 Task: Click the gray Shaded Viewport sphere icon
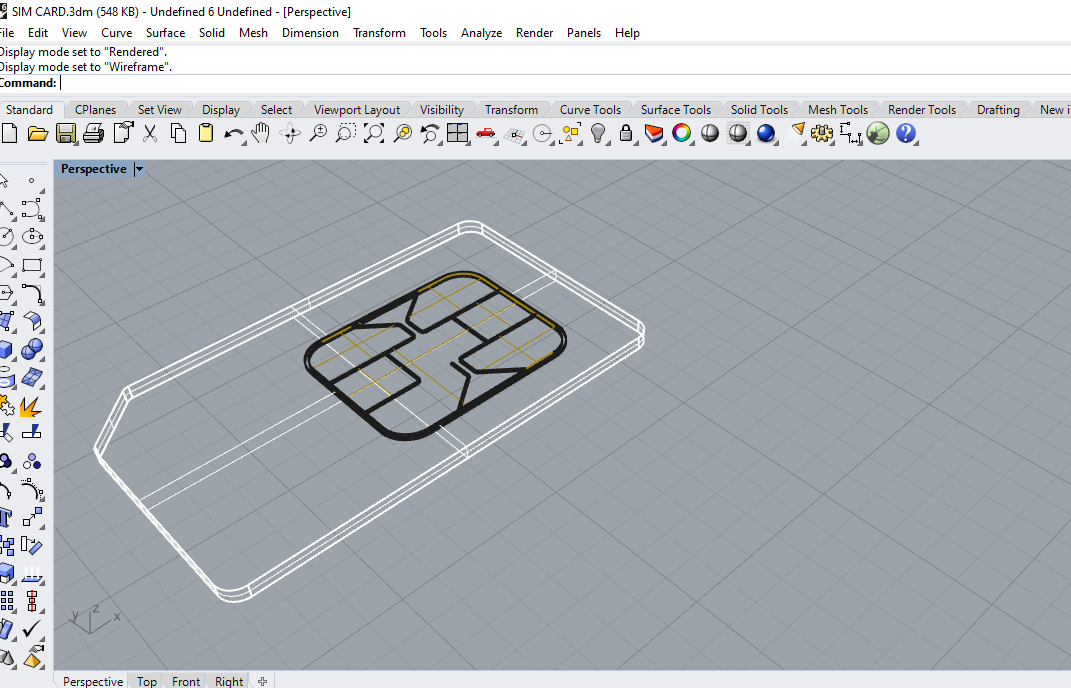click(710, 133)
